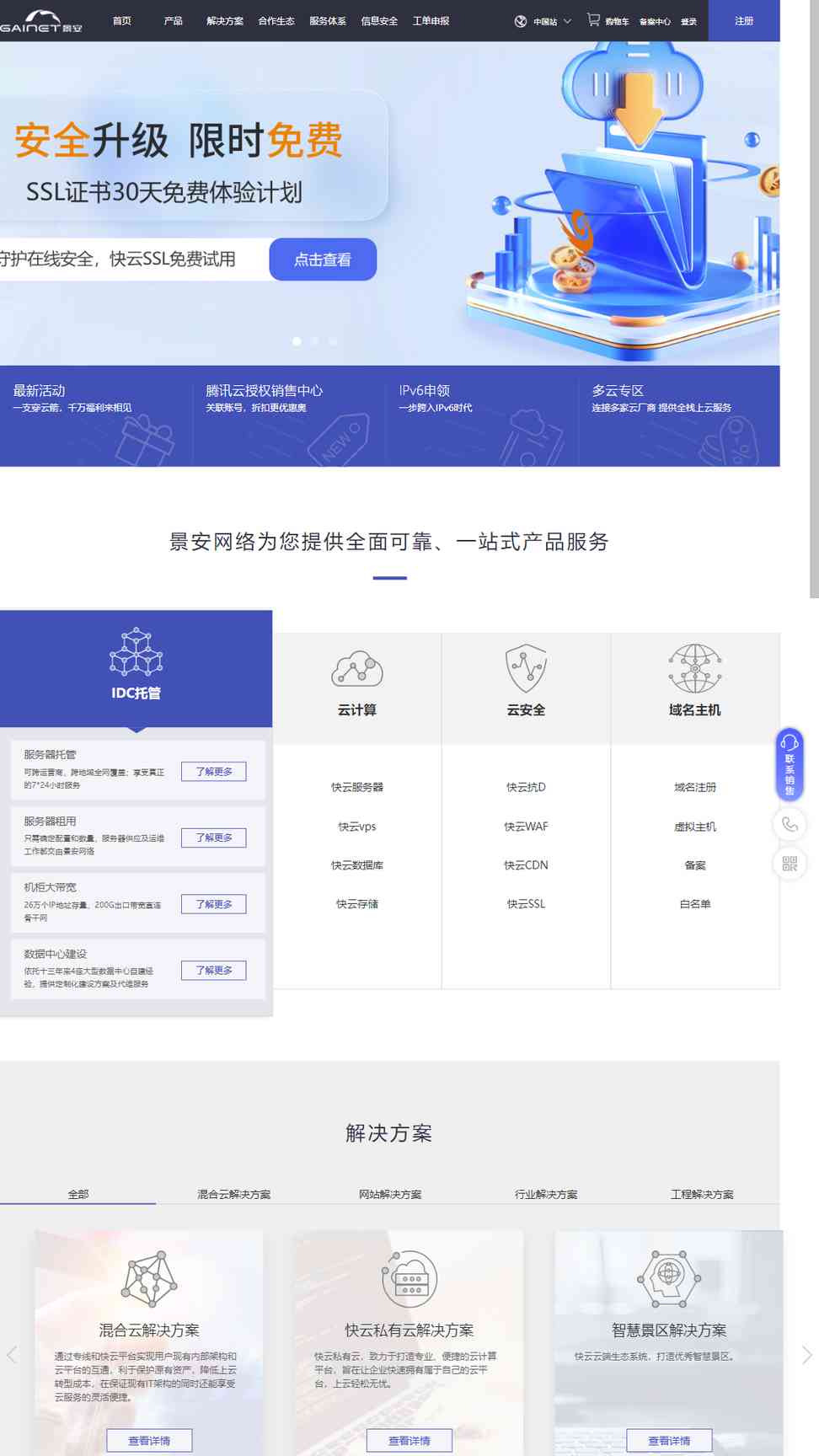
Task: Click the 云安全 shield icon
Action: 527,668
